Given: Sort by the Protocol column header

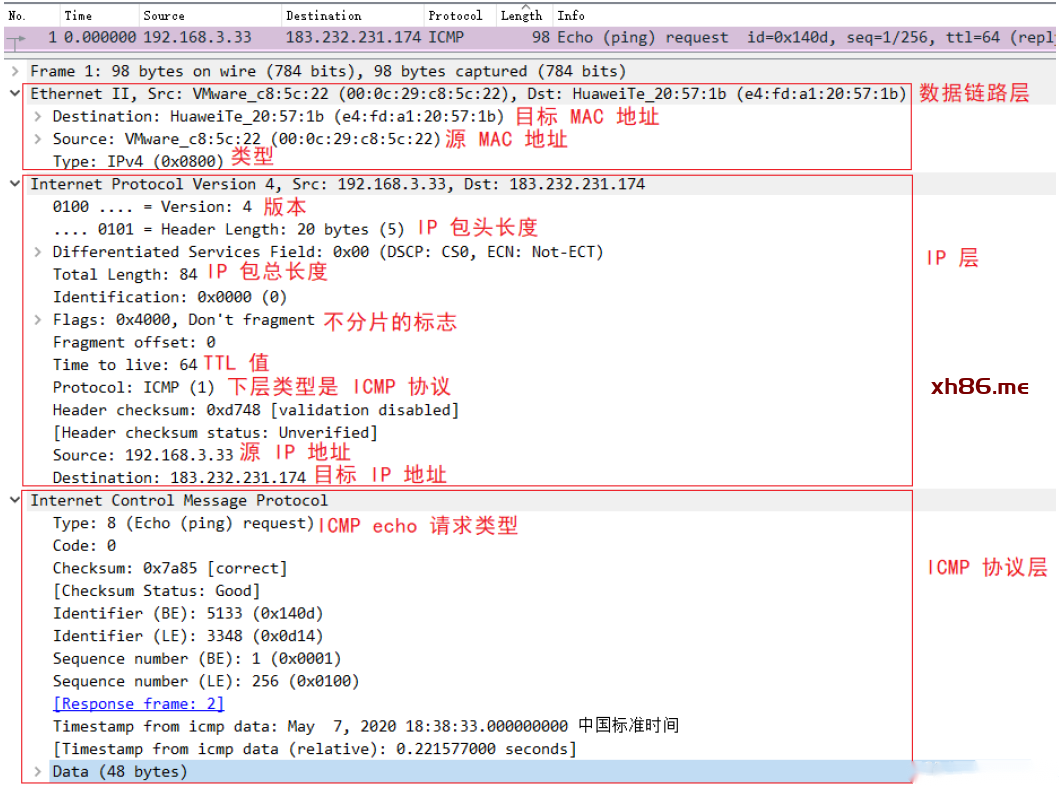Looking at the screenshot, I should [455, 15].
